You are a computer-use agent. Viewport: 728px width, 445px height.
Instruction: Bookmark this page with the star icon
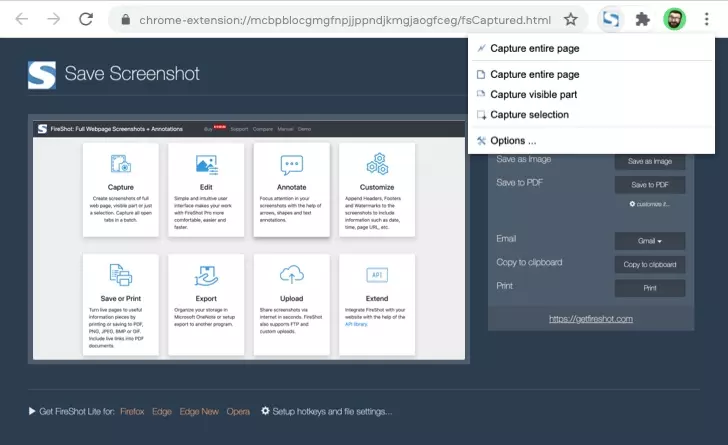[x=571, y=20]
